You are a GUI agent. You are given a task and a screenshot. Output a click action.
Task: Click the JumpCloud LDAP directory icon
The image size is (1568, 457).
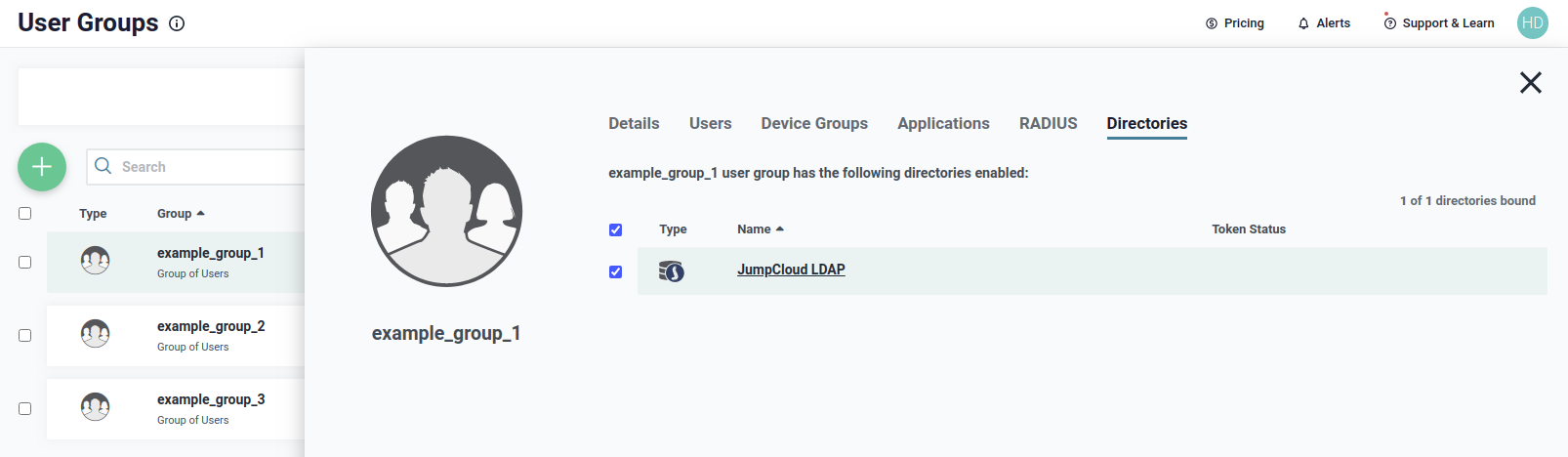click(671, 271)
